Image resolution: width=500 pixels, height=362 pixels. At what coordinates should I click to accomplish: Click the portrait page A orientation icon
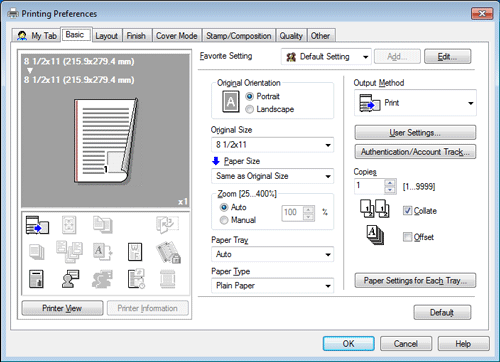coord(231,102)
